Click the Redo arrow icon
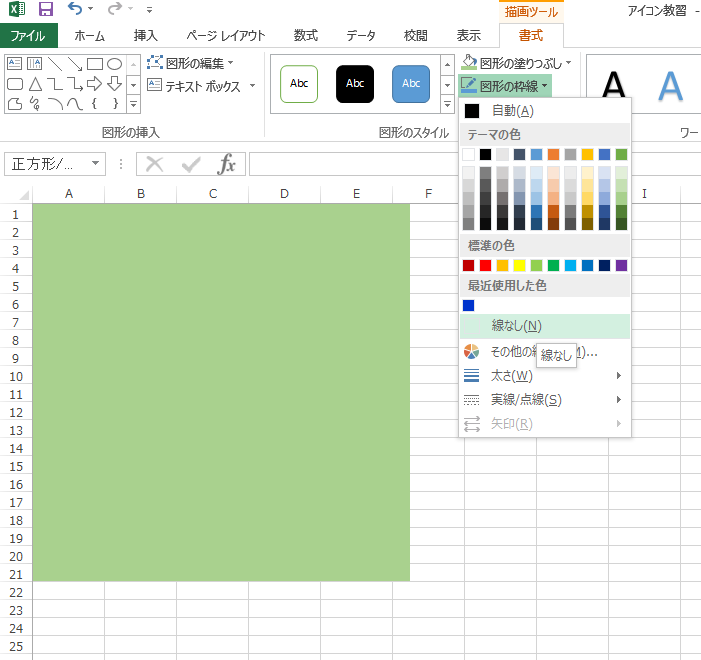 pyautogui.click(x=114, y=8)
